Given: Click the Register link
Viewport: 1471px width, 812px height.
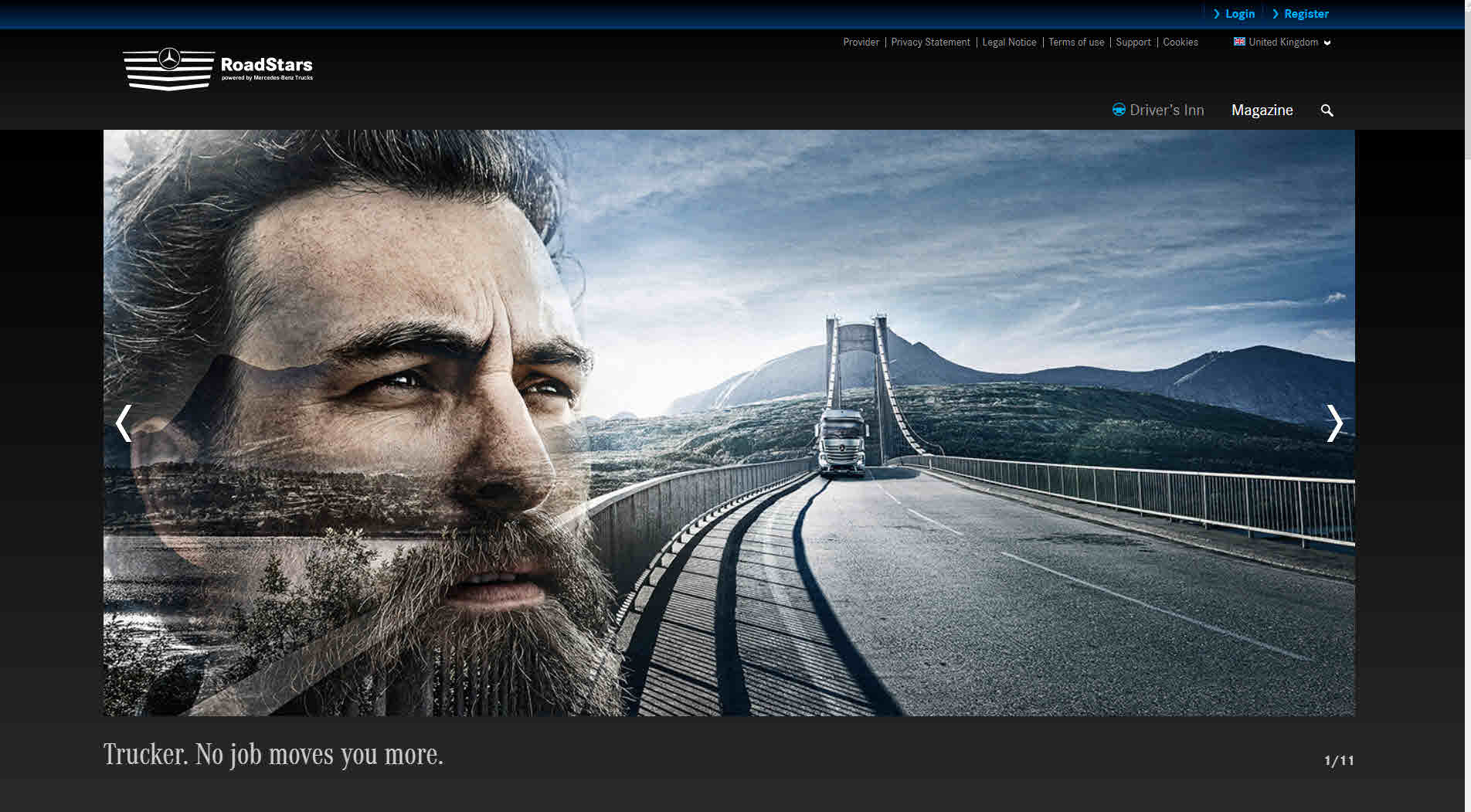Looking at the screenshot, I should point(1306,14).
